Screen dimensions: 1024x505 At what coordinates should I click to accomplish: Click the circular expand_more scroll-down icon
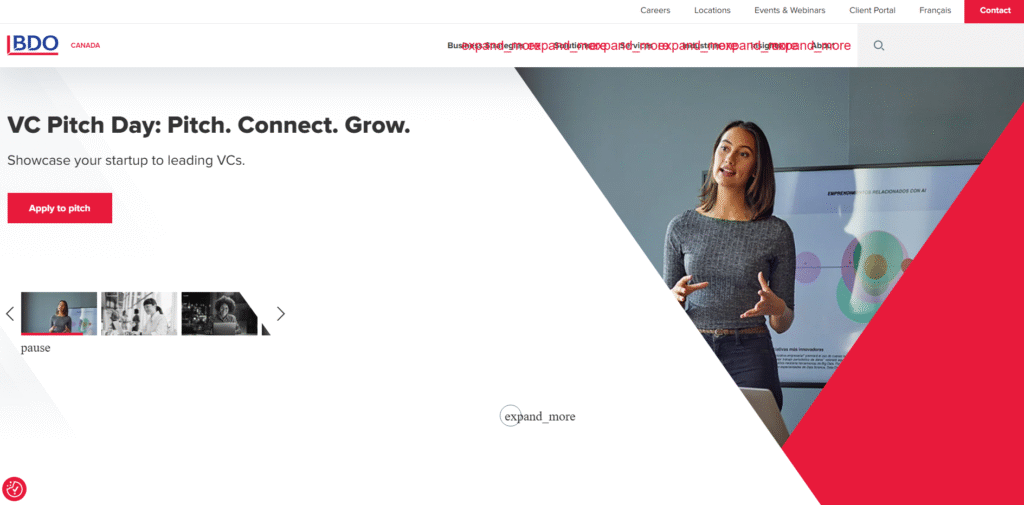[x=511, y=415]
